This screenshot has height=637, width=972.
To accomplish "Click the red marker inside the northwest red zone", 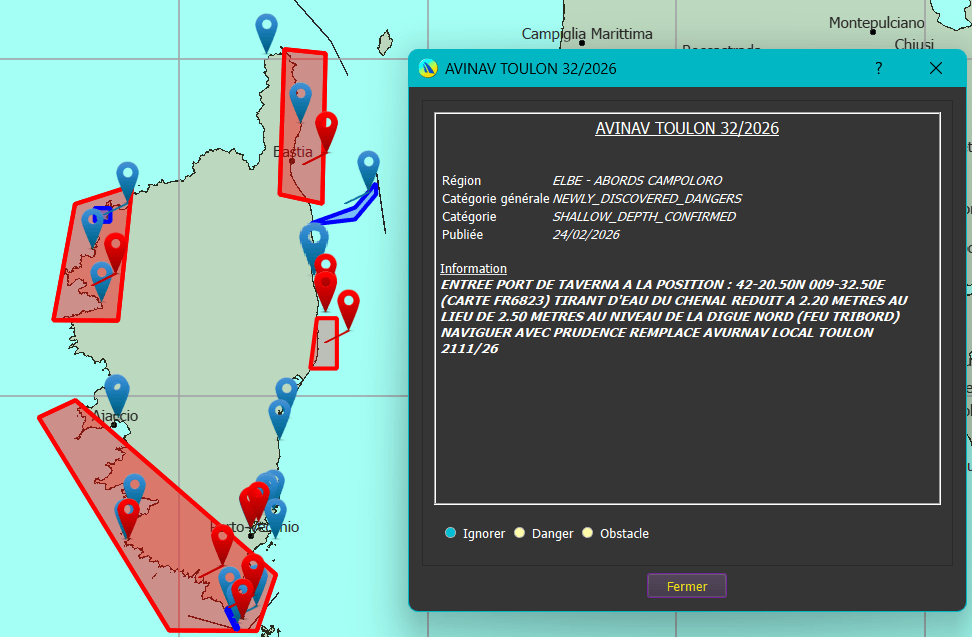I will (x=115, y=248).
